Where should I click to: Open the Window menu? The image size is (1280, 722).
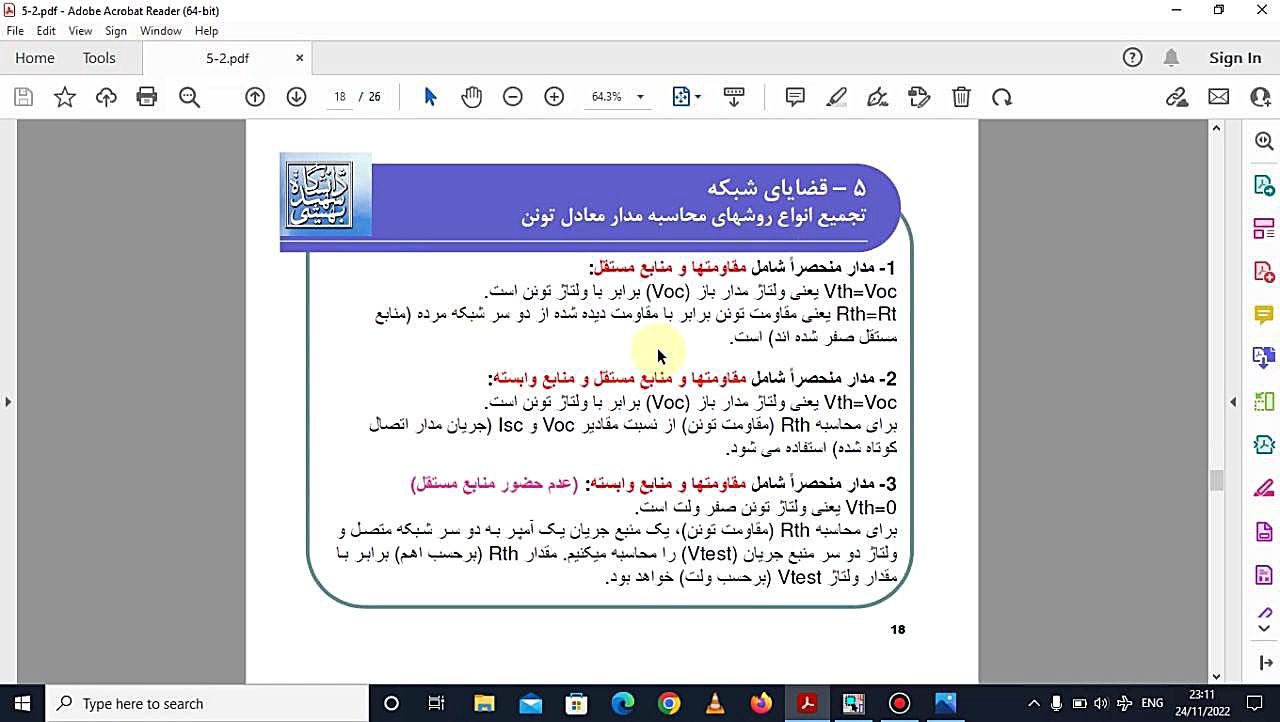coord(161,31)
